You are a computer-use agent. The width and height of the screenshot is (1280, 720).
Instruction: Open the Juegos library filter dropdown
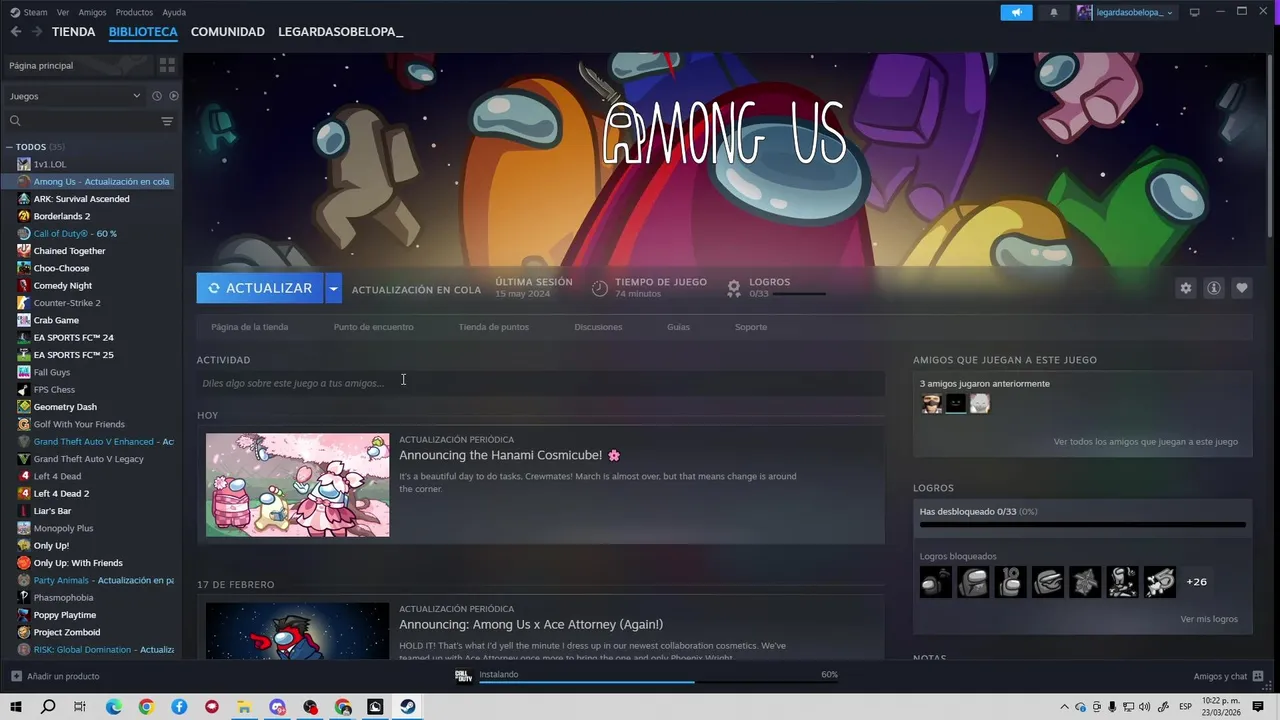point(75,96)
